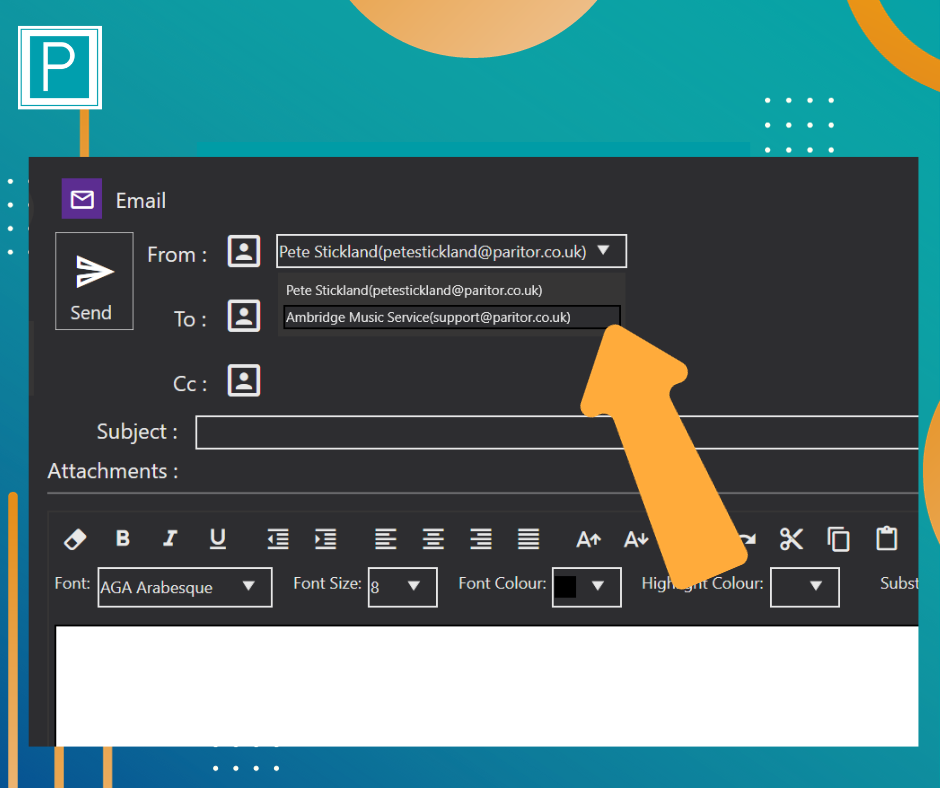Paste from clipboard

point(887,539)
